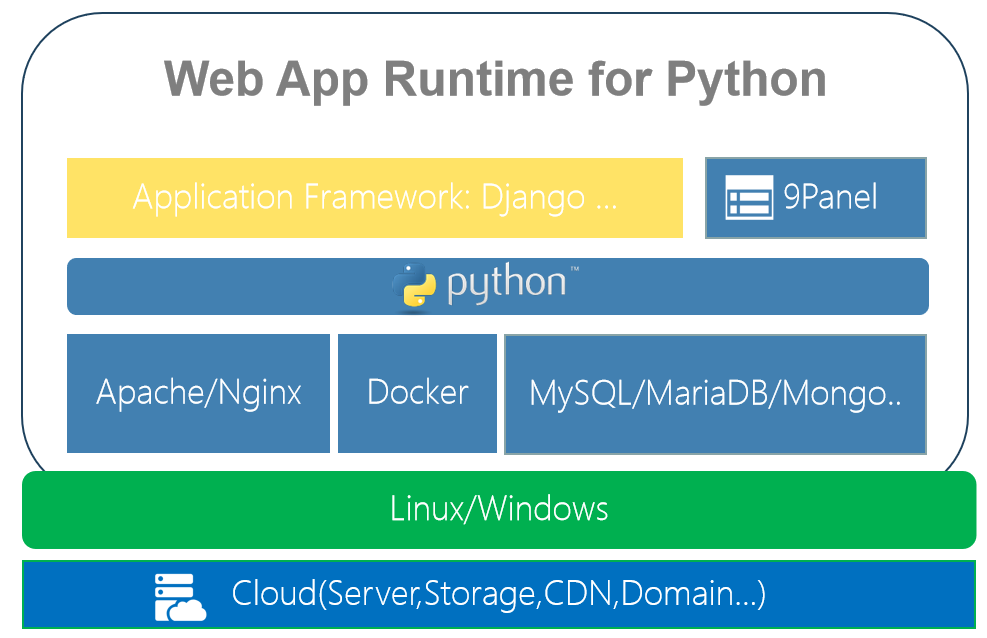Select the Apache/Nginx block
The width and height of the screenshot is (987, 638).
pyautogui.click(x=198, y=393)
